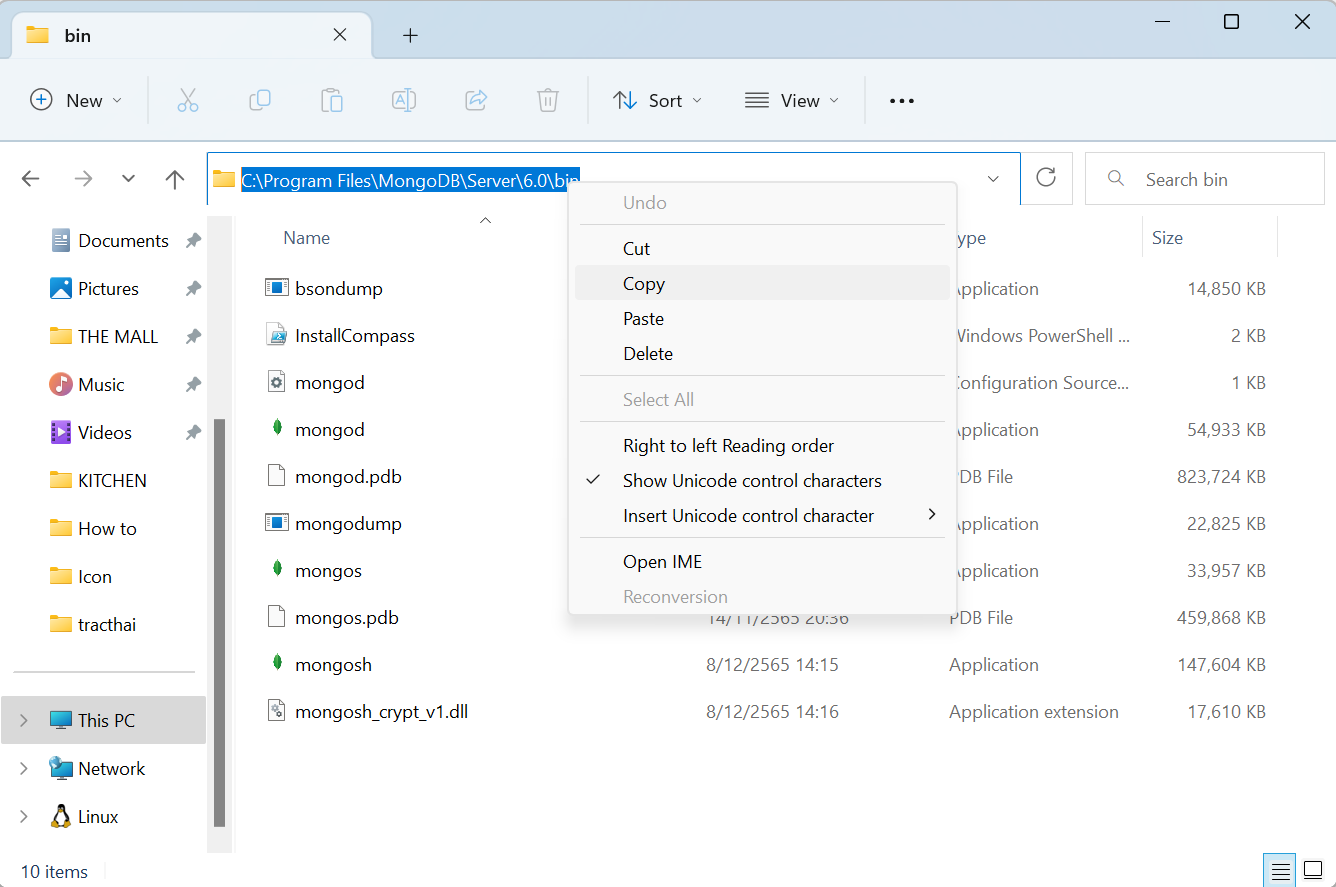Uncheck Show Unicode control characters

point(752,480)
